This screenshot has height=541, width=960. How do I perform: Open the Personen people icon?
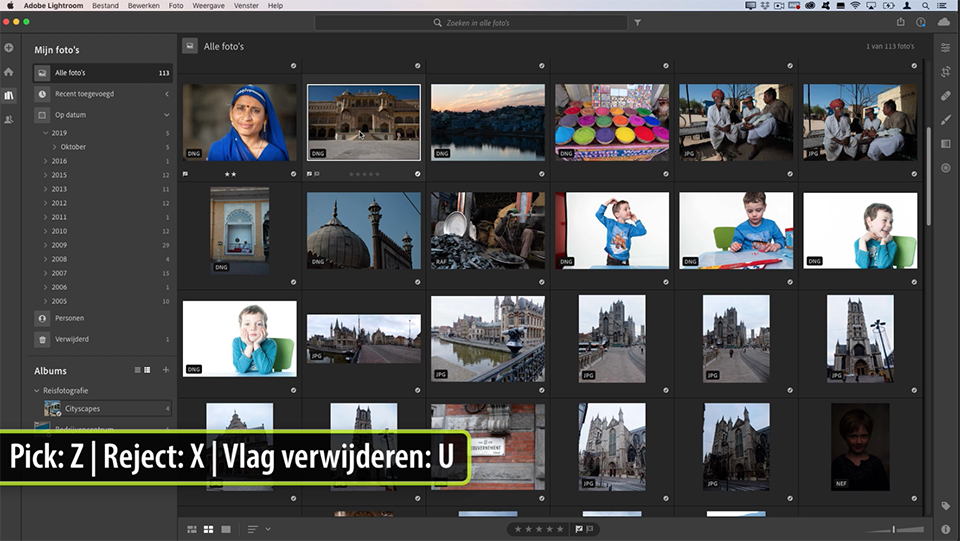click(42, 318)
